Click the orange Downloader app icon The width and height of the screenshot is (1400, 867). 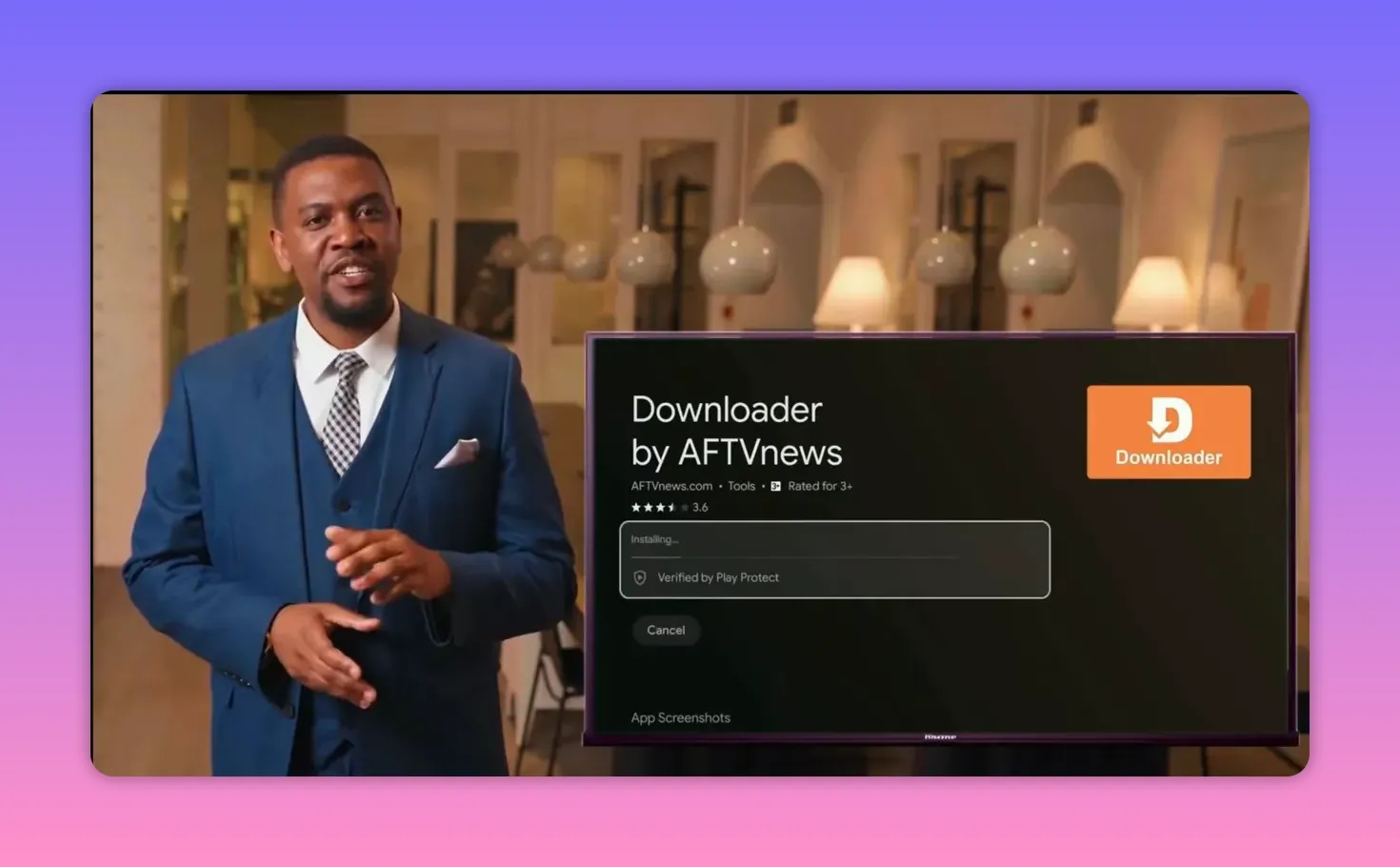pyautogui.click(x=1169, y=432)
